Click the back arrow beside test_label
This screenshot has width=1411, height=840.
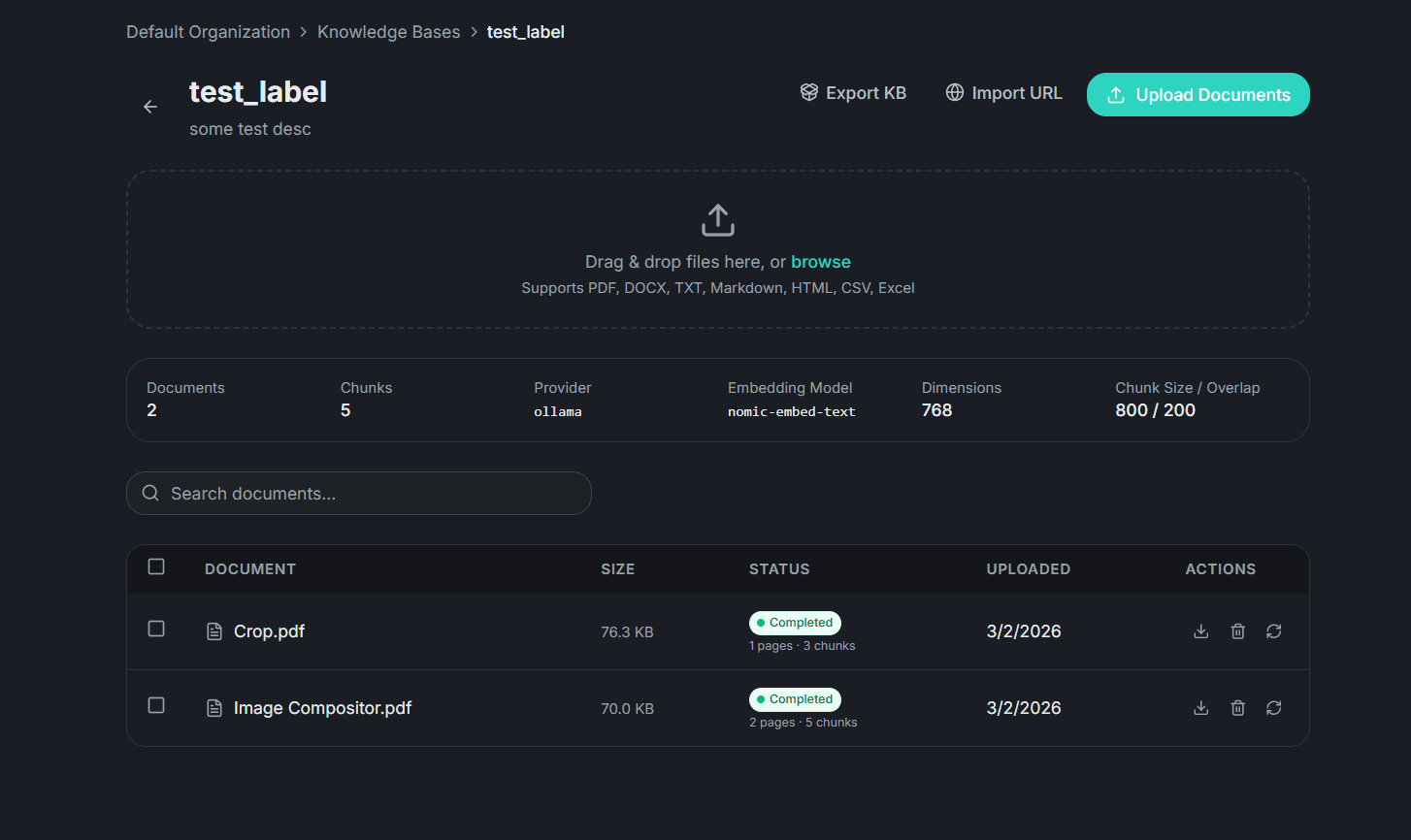[x=150, y=106]
